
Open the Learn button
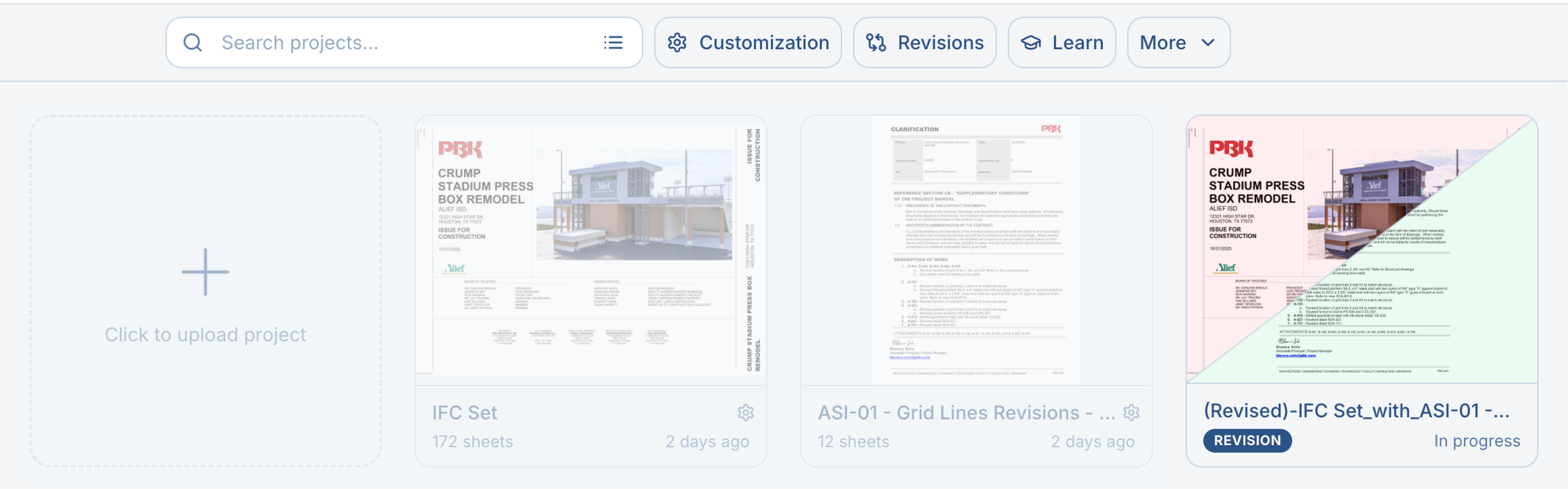[x=1062, y=43]
